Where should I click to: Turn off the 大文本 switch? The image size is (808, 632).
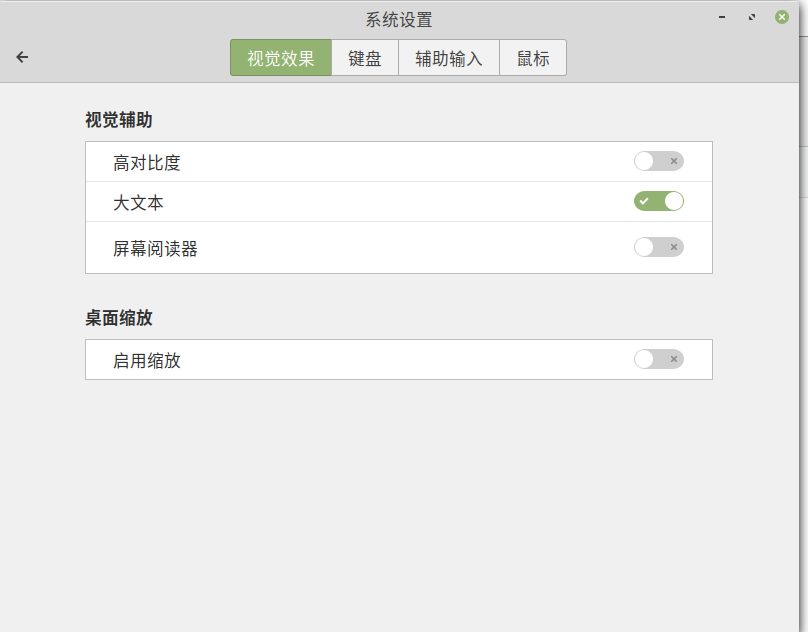tap(659, 201)
